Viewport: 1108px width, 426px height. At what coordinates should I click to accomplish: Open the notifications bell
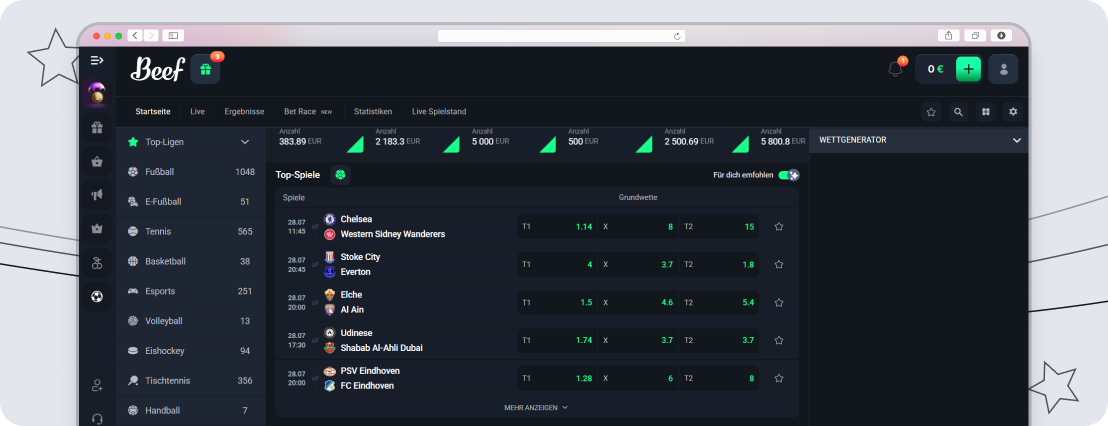tap(895, 69)
